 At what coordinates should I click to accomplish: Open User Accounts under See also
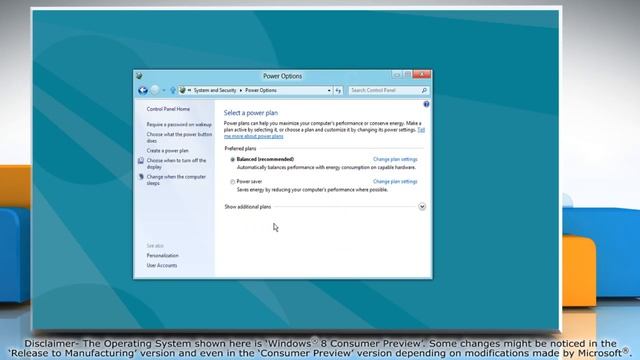pos(162,265)
